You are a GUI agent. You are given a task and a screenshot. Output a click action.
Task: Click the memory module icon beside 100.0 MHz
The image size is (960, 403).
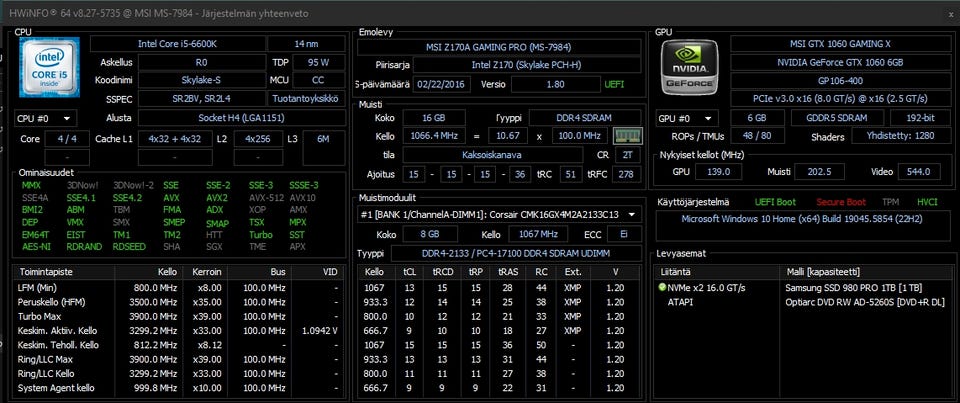click(x=628, y=136)
